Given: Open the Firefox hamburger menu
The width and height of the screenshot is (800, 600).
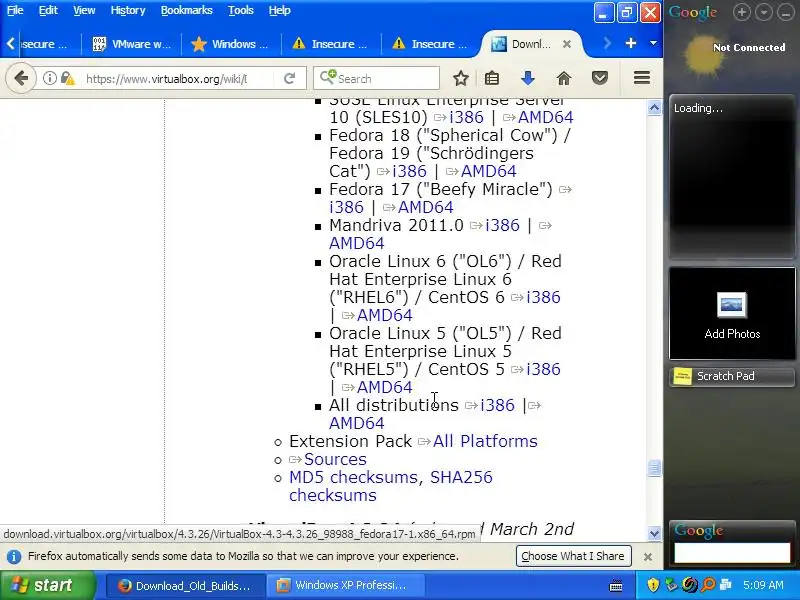Looking at the screenshot, I should point(641,78).
